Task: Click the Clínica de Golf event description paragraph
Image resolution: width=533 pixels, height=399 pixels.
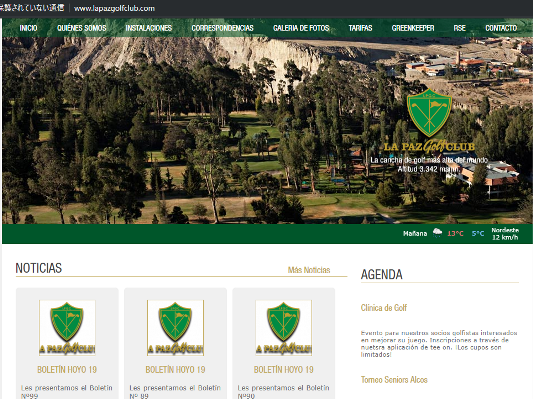Action: point(439,344)
